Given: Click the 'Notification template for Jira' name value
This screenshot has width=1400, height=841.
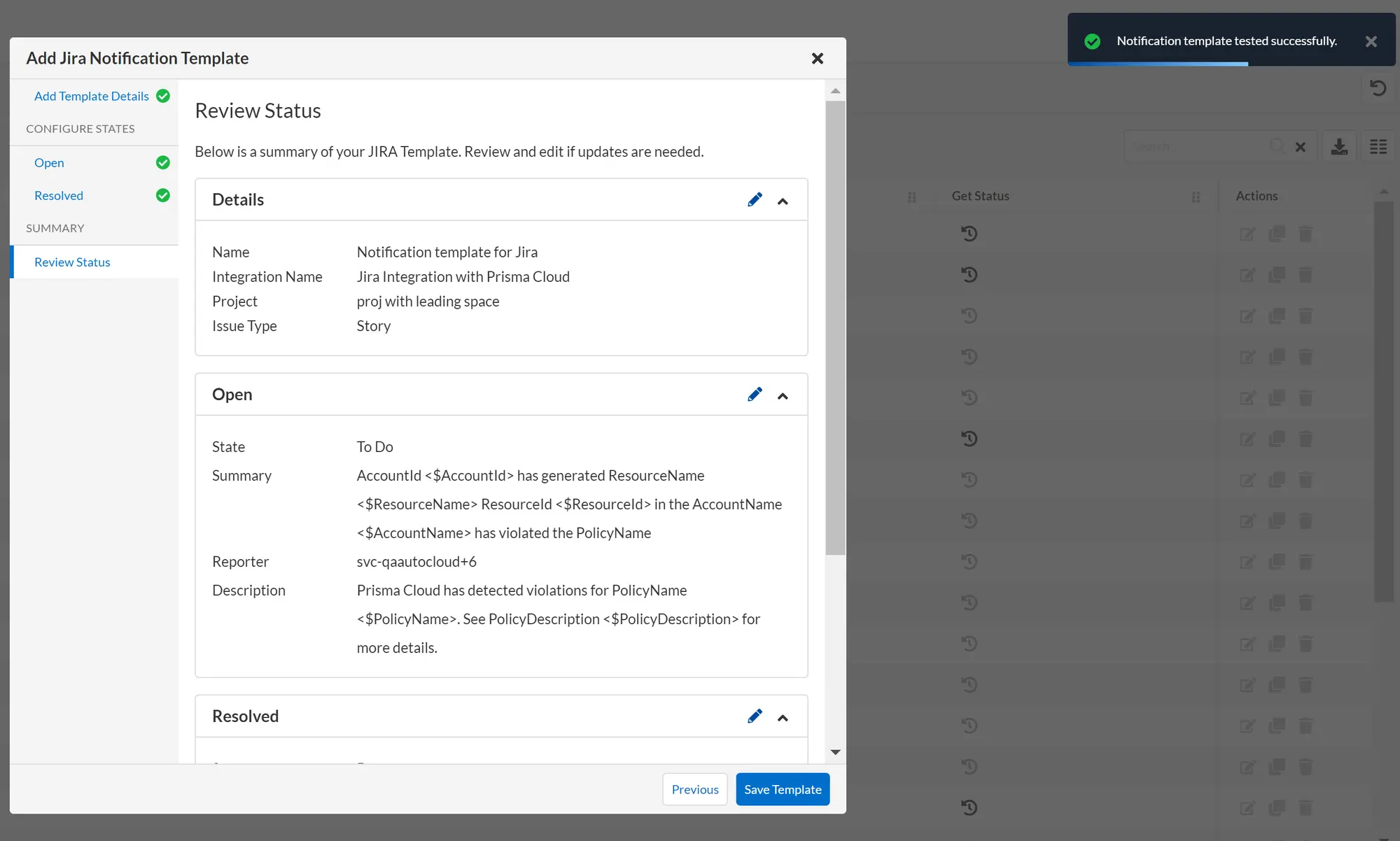Looking at the screenshot, I should click(447, 253).
